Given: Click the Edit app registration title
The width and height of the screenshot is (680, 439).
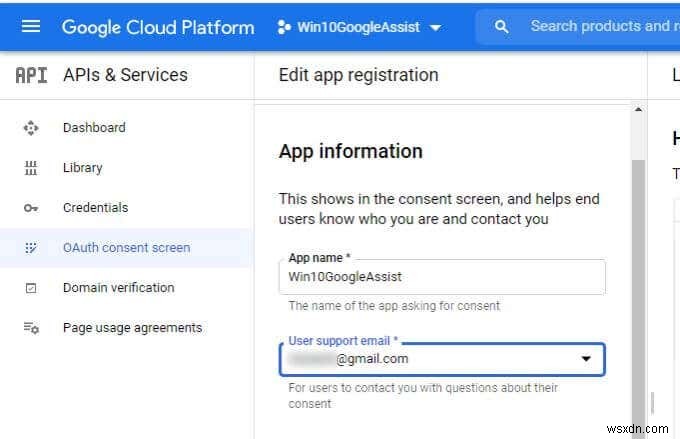Looking at the screenshot, I should (x=358, y=75).
